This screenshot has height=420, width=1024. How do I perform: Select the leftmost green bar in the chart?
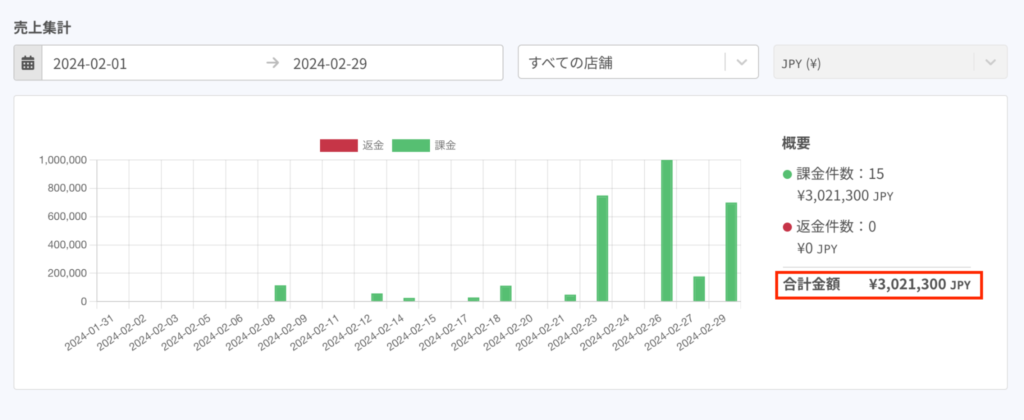click(281, 293)
